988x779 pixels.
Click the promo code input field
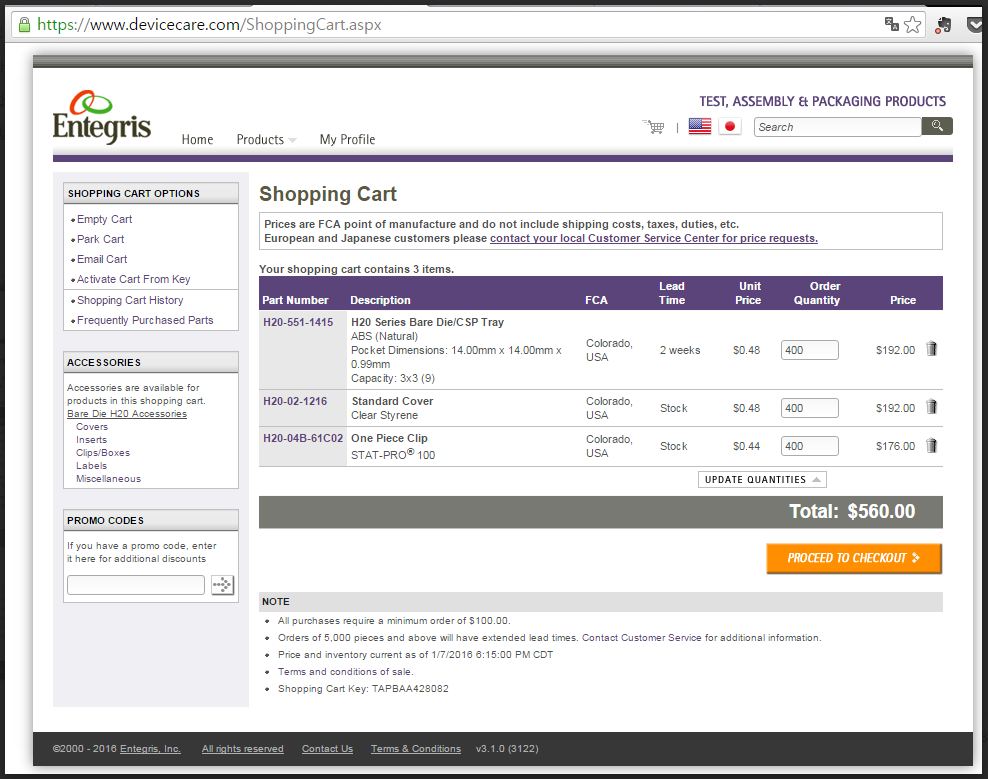tap(135, 585)
